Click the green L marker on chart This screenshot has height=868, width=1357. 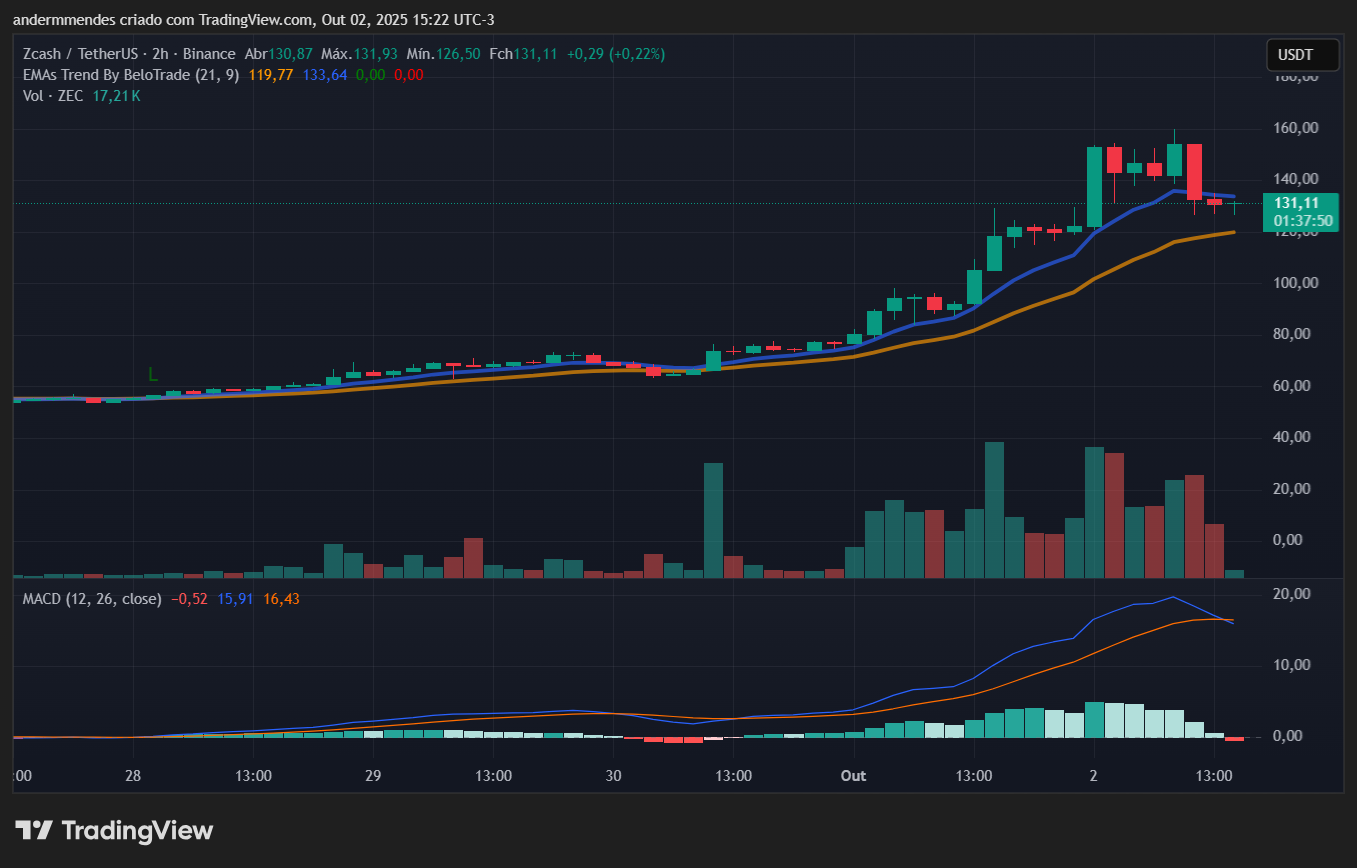click(x=152, y=375)
